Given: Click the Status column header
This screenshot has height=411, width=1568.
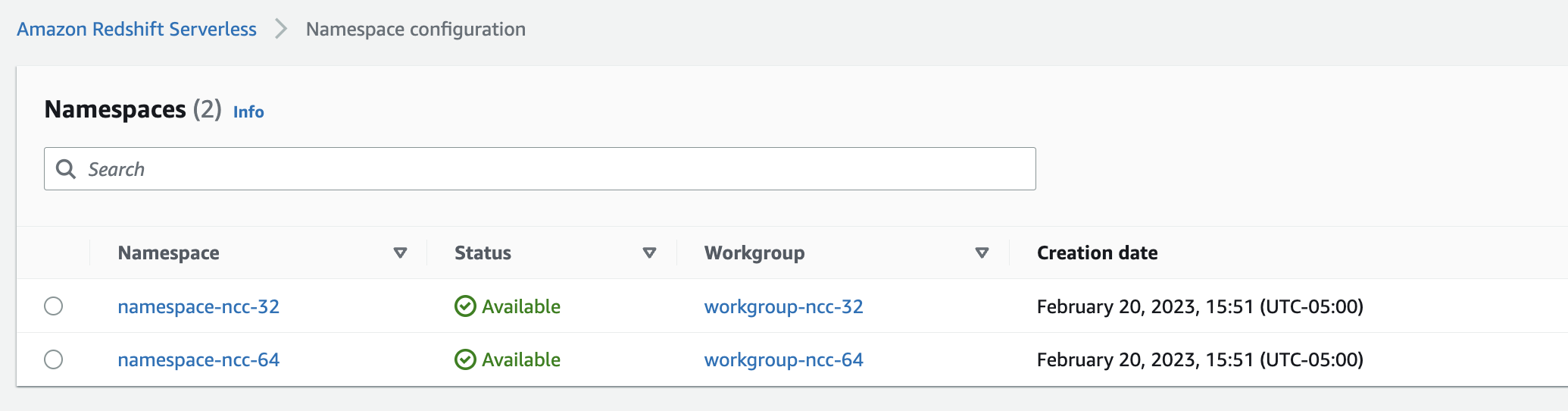Looking at the screenshot, I should click(x=483, y=253).
